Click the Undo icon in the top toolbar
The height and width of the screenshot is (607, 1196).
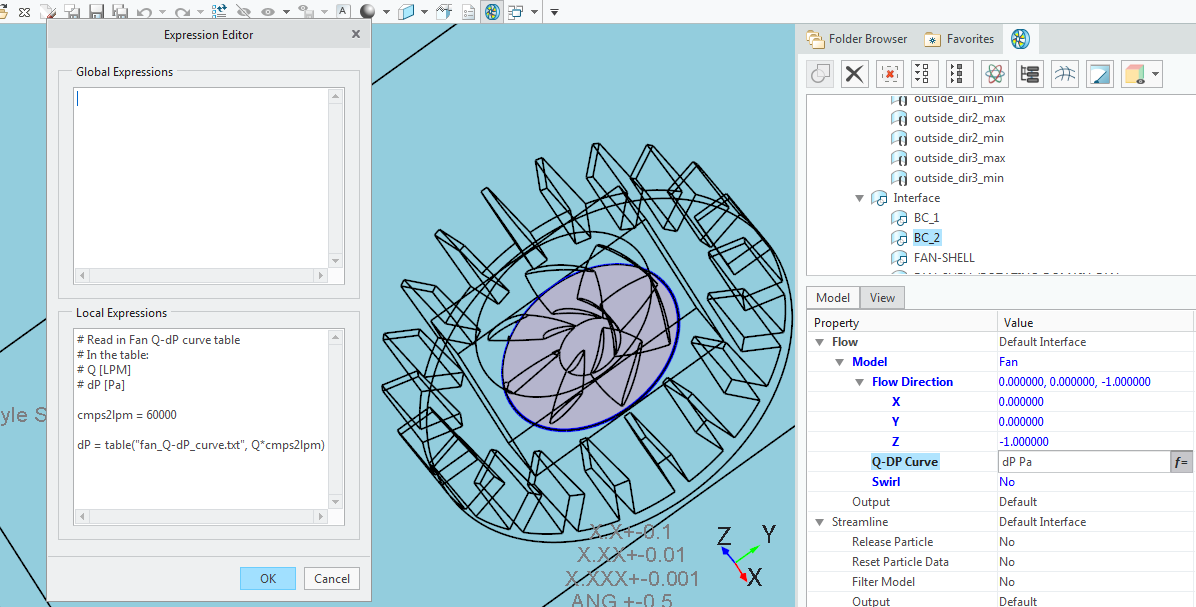[x=144, y=11]
